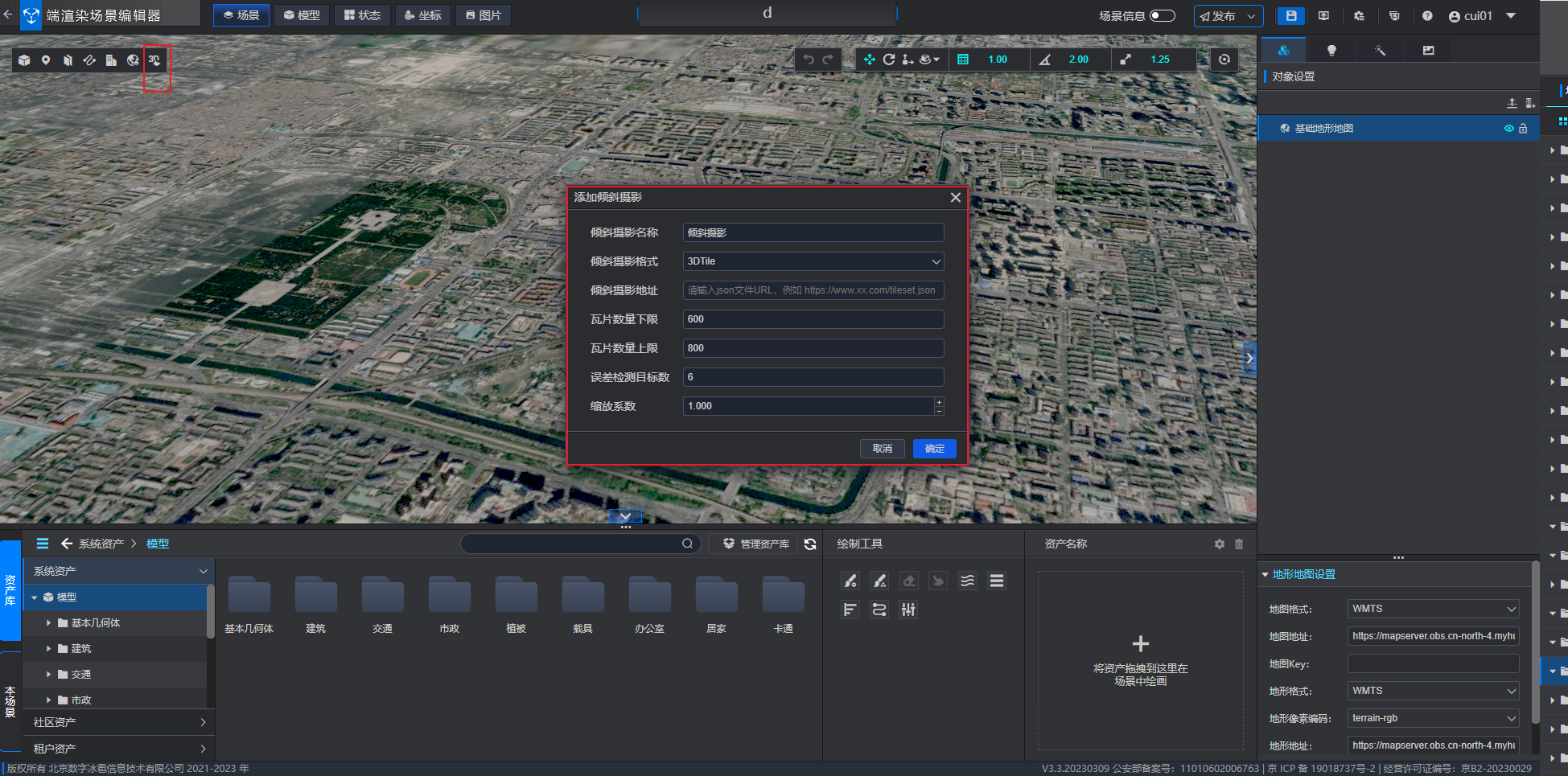Screen dimensions: 1568x776
Task: Open the lighting bulb settings tab
Action: [1331, 51]
